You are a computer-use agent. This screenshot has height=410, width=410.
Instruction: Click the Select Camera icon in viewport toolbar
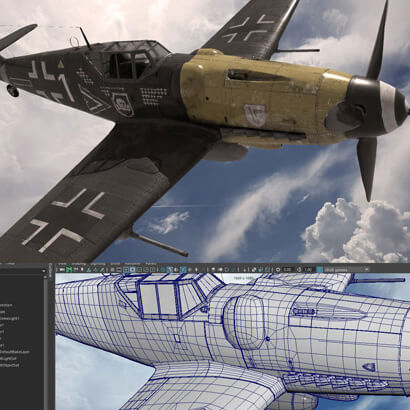[x=62, y=269]
